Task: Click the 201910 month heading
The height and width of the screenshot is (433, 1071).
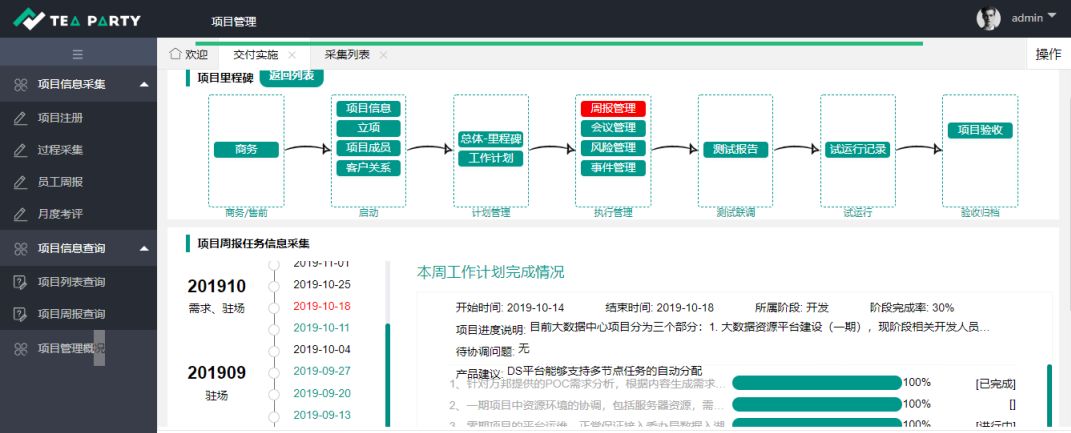Action: pos(217,286)
